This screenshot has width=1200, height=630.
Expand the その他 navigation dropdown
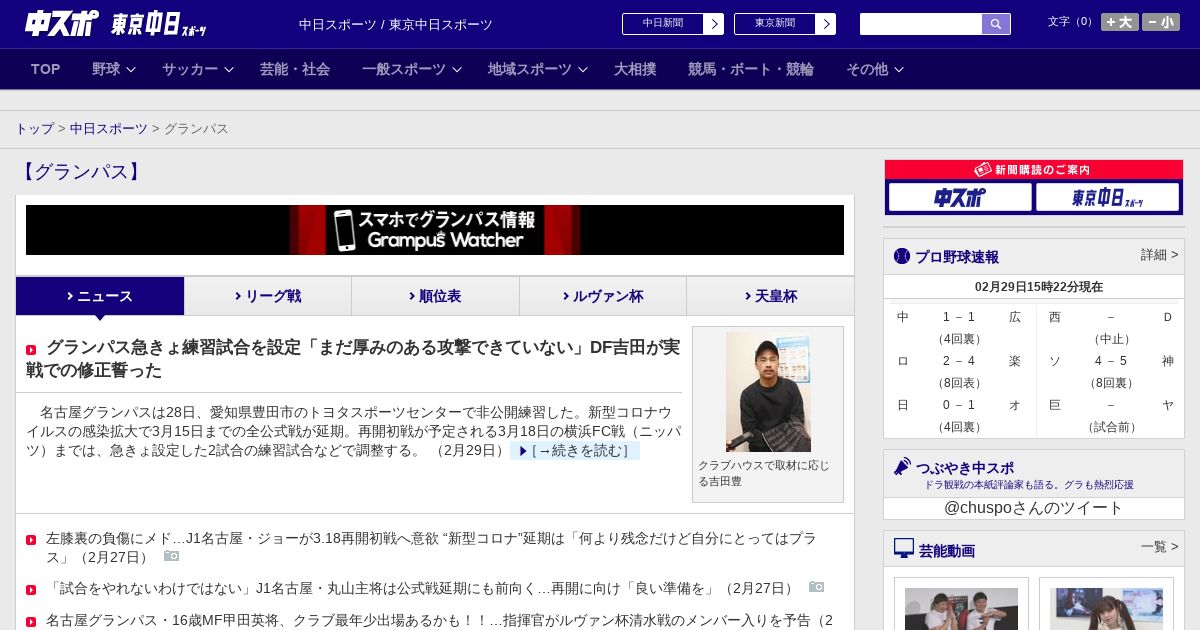pos(875,69)
